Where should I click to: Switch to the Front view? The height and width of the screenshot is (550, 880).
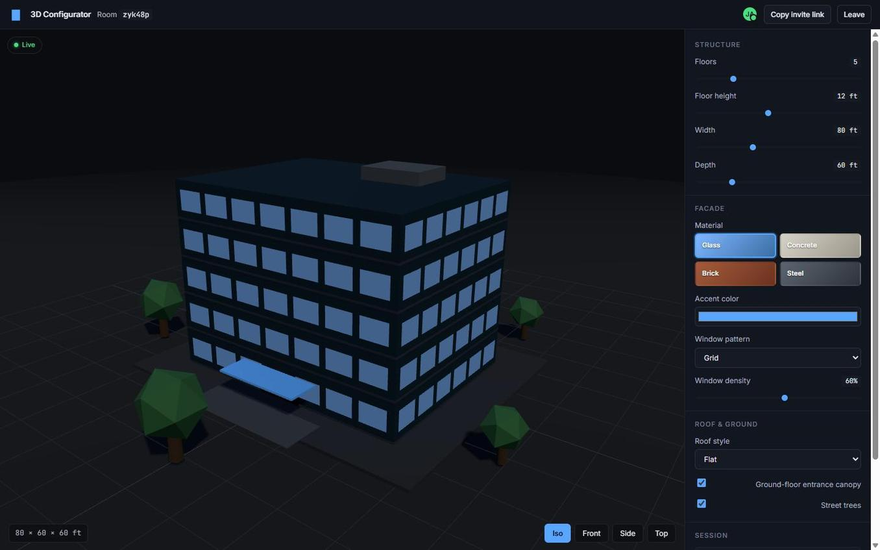tap(591, 533)
